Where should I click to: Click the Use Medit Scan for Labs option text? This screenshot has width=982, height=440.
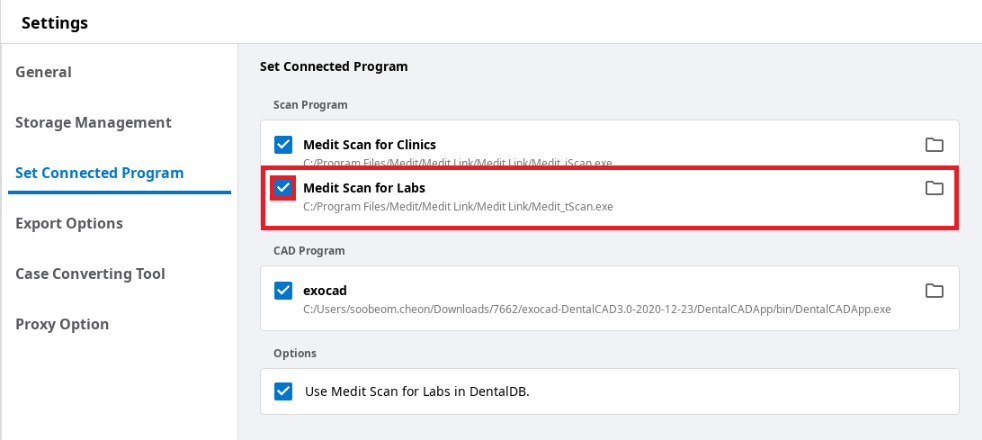pyautogui.click(x=417, y=392)
